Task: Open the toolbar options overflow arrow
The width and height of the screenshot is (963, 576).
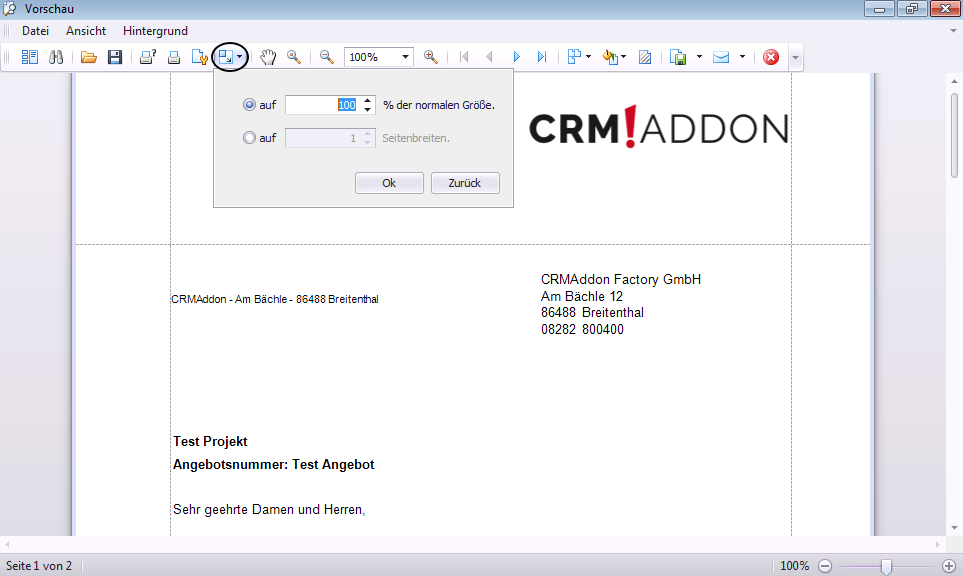Action: pos(795,58)
